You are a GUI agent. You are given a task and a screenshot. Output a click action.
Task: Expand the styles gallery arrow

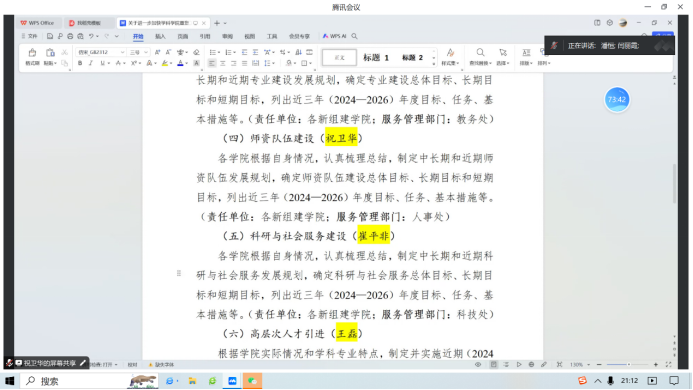tap(434, 64)
